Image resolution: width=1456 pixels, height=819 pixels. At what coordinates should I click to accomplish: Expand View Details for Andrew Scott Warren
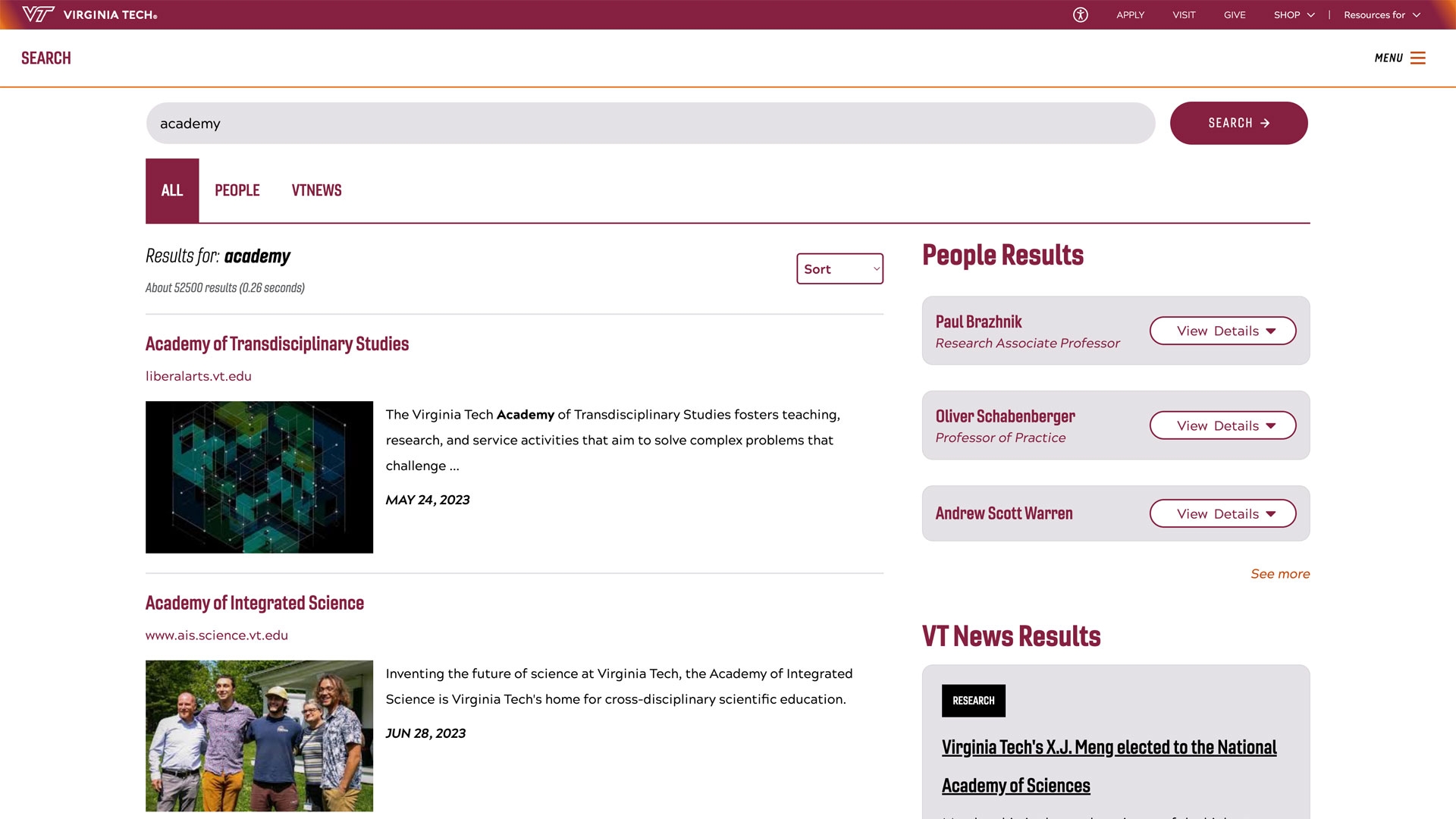pyautogui.click(x=1222, y=513)
